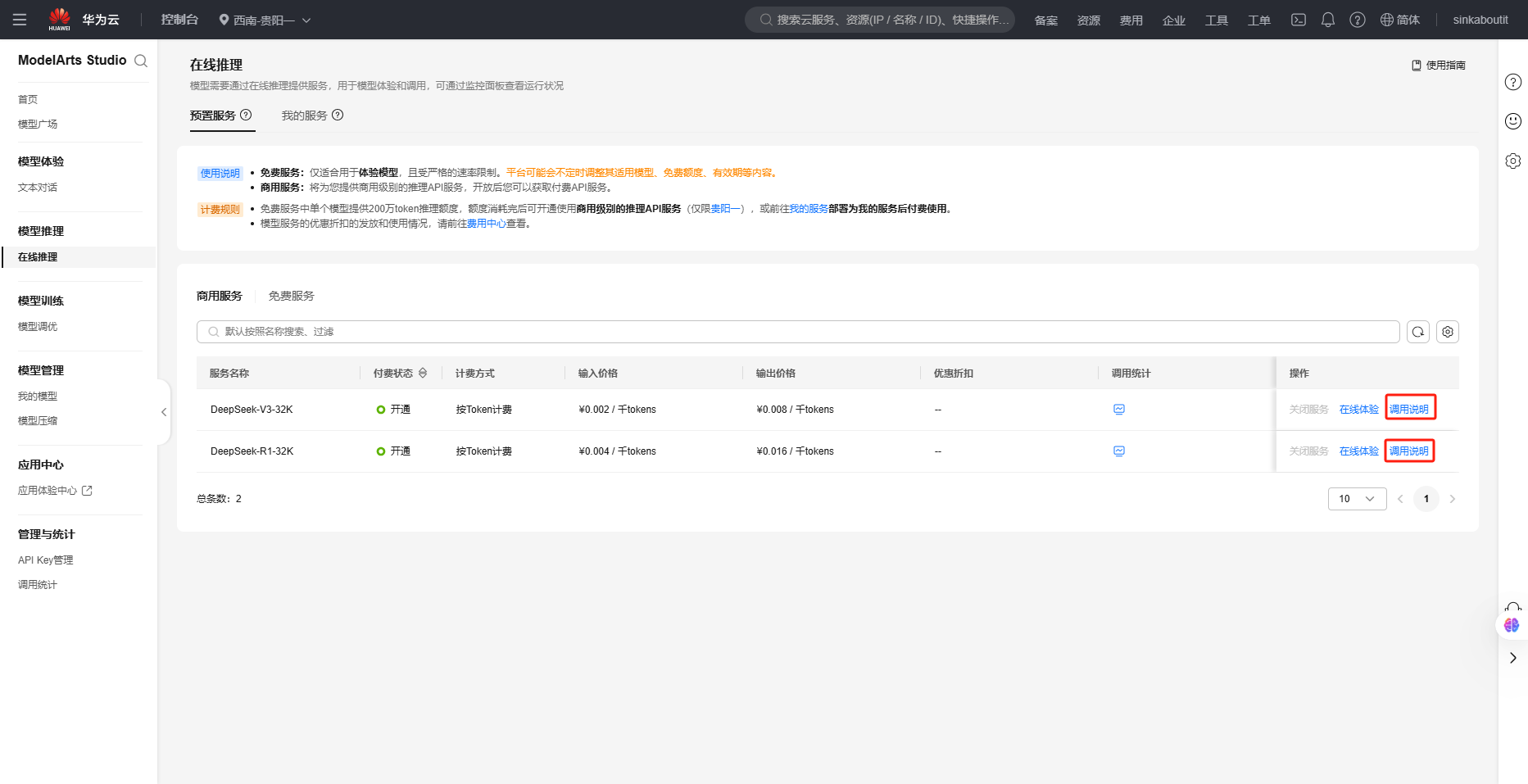Image resolution: width=1528 pixels, height=784 pixels.
Task: Click the right-panel question mark icon
Action: coord(1513,82)
